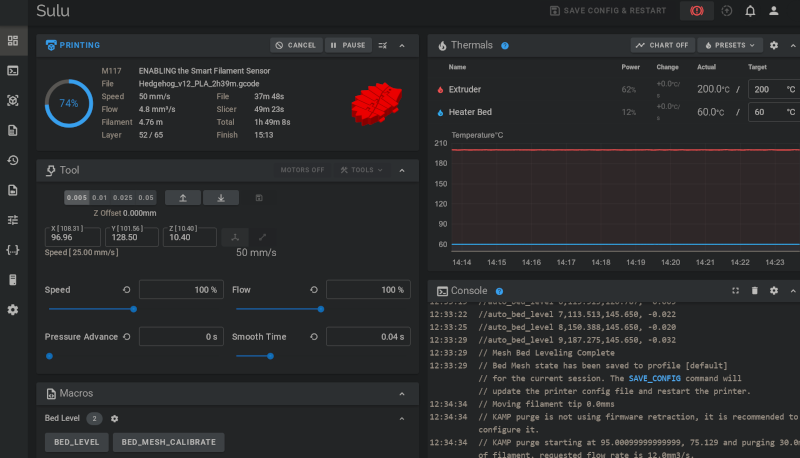This screenshot has width=800, height=458.
Task: Click the Flow slider handle
Action: click(x=321, y=309)
